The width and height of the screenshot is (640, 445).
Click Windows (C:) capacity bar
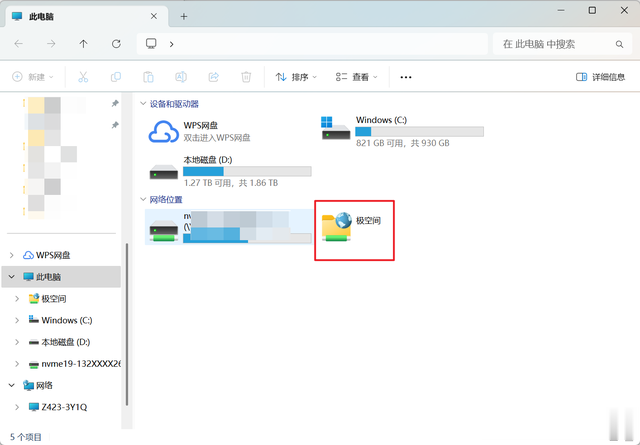[x=420, y=131]
